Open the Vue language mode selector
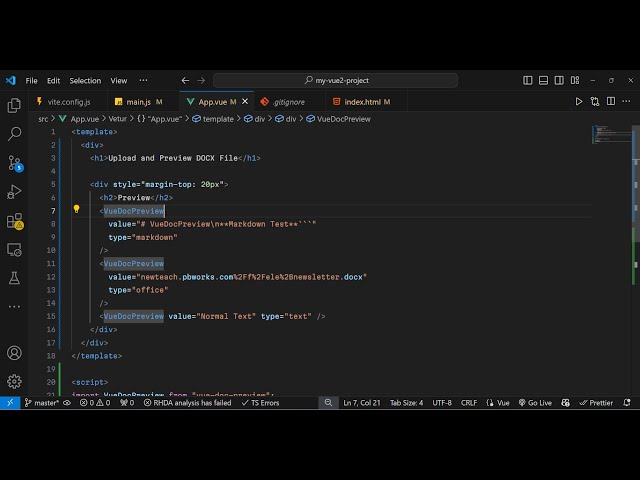This screenshot has height=480, width=640. click(x=499, y=403)
